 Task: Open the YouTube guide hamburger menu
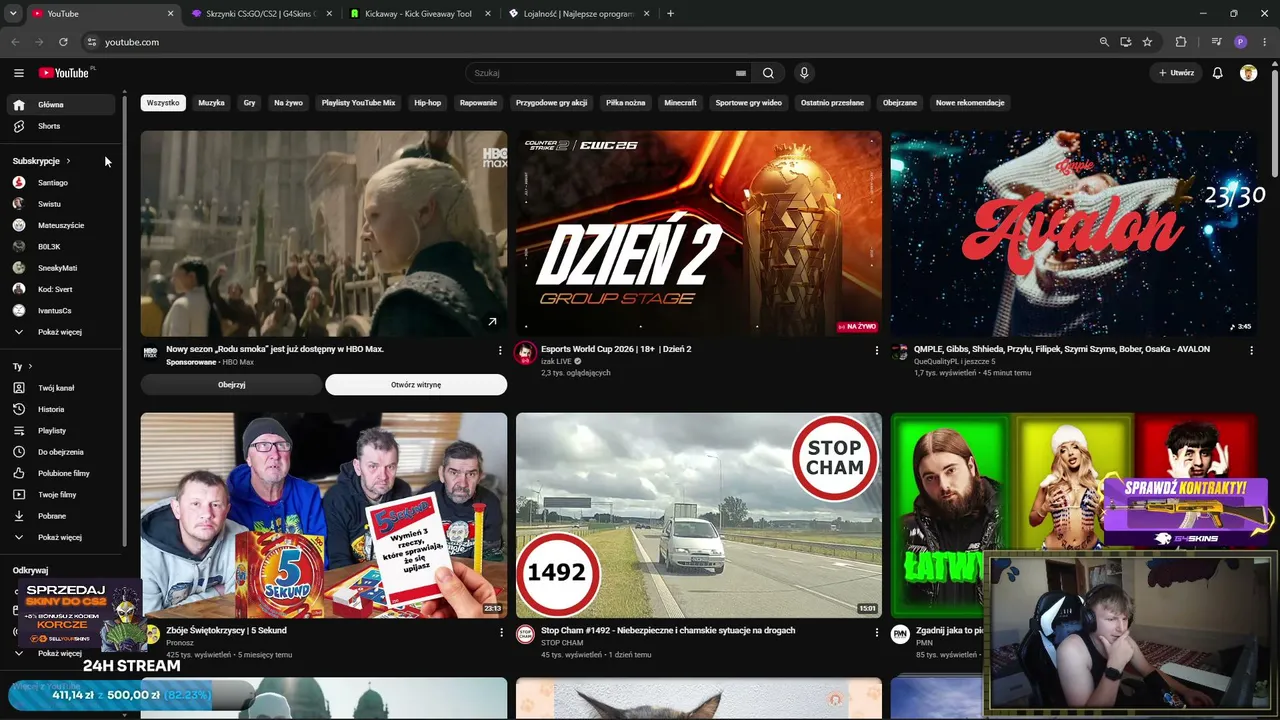19,73
